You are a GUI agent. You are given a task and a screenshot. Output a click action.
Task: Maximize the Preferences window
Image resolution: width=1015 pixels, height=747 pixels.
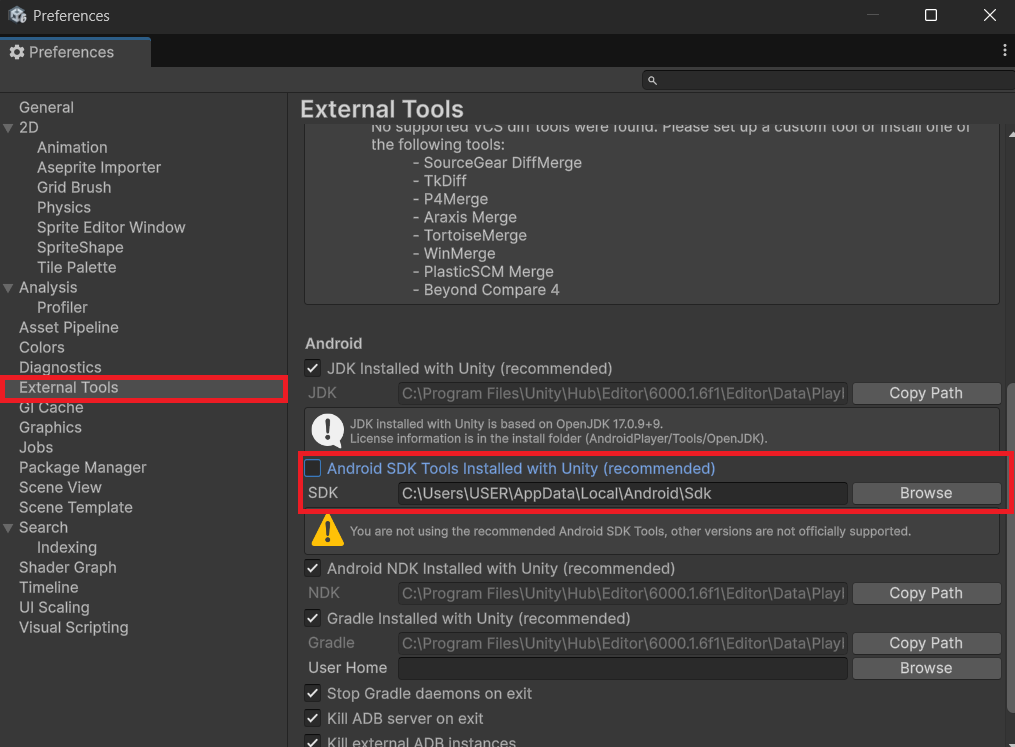[931, 15]
